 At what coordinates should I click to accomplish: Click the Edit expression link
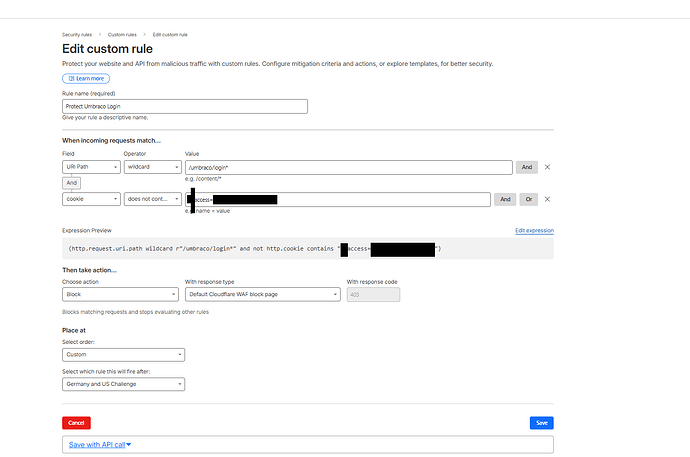coord(534,230)
